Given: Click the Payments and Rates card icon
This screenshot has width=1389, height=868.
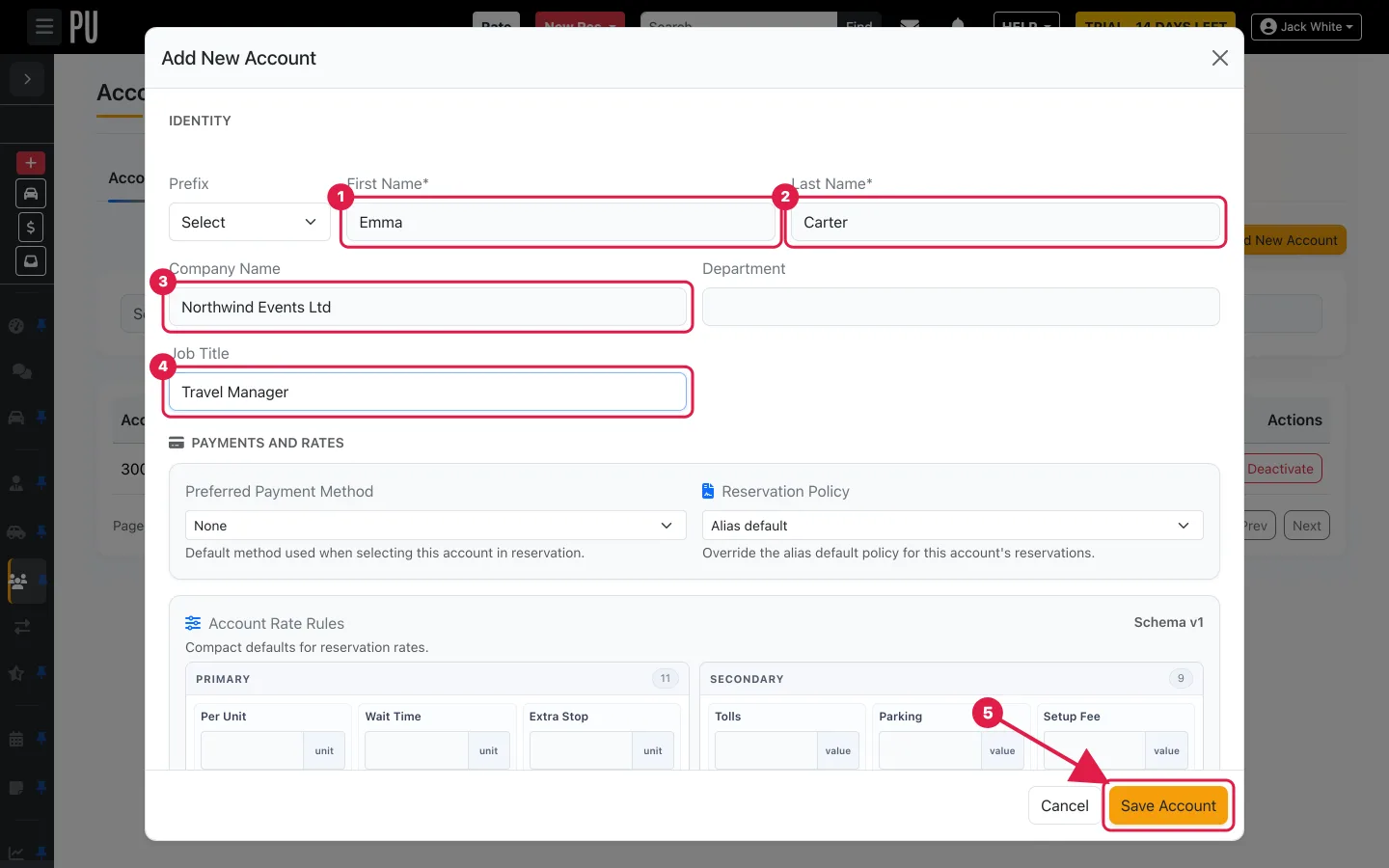Looking at the screenshot, I should point(176,443).
